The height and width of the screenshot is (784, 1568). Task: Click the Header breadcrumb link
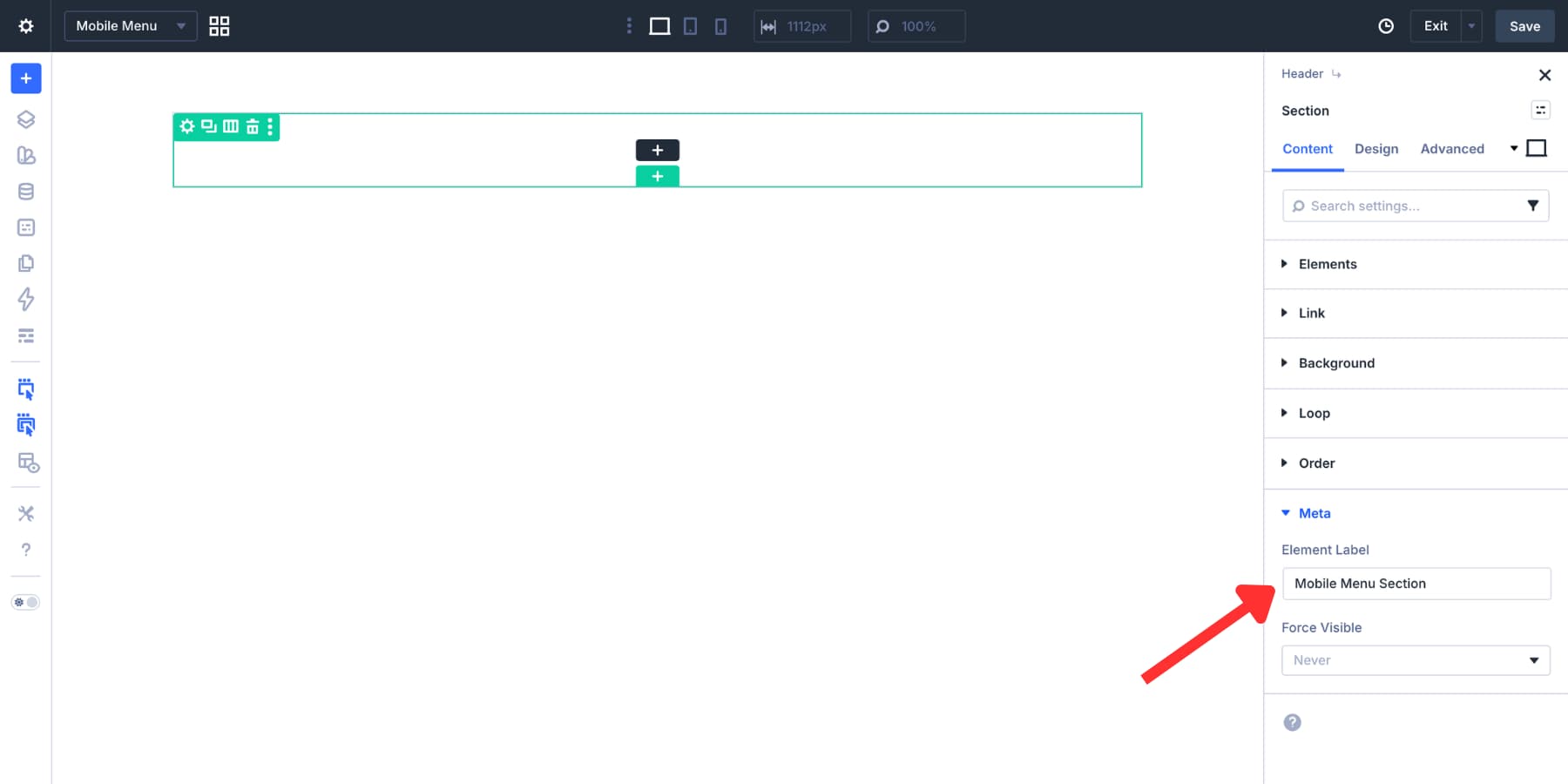pyautogui.click(x=1302, y=74)
